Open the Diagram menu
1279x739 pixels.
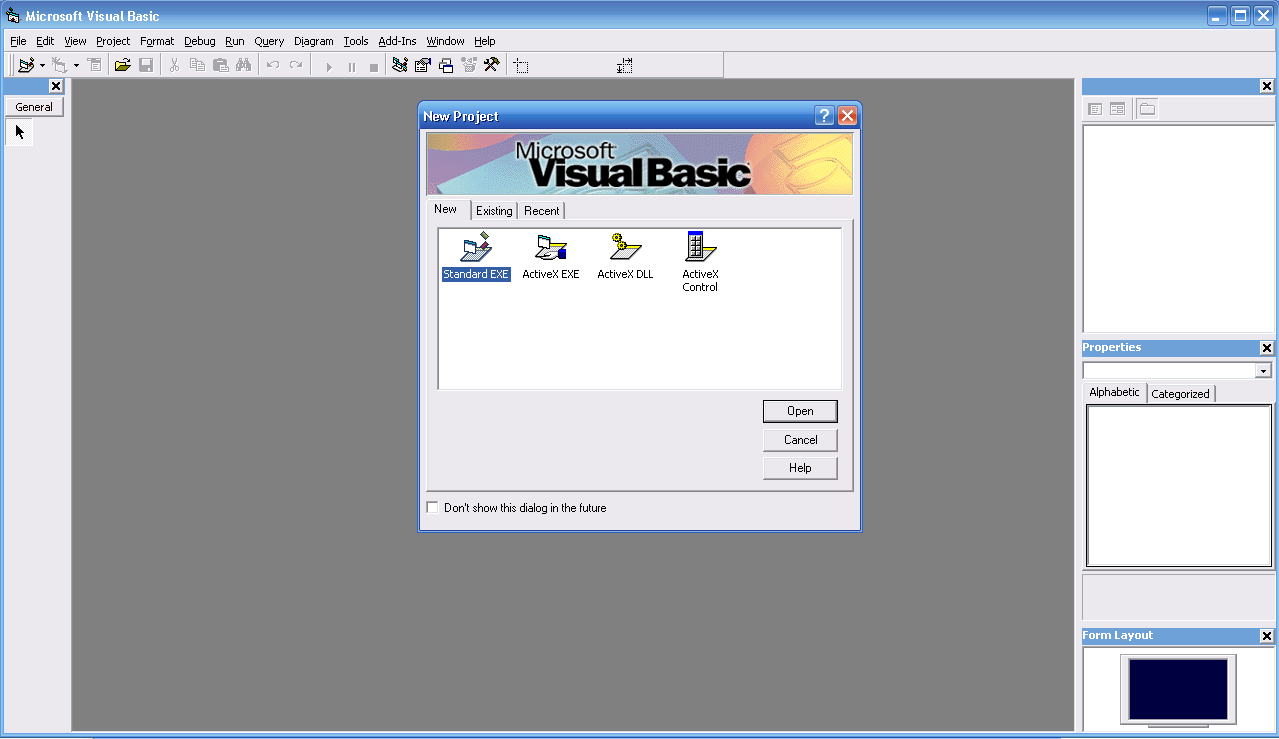pos(314,41)
